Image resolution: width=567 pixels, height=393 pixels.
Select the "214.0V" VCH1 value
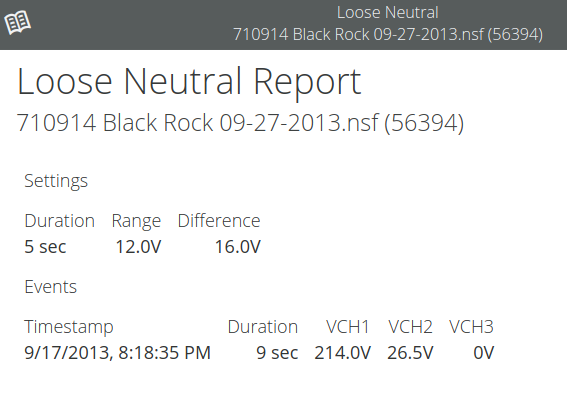pos(342,353)
